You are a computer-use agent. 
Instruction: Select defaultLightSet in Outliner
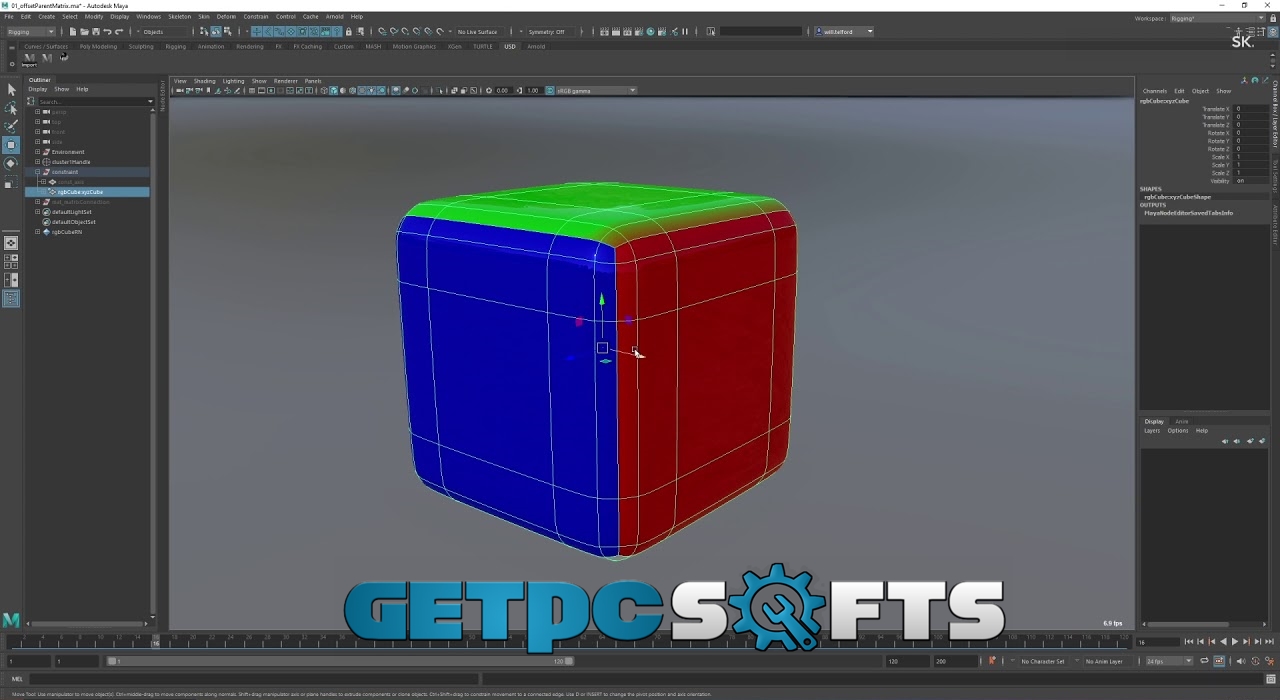[72, 212]
